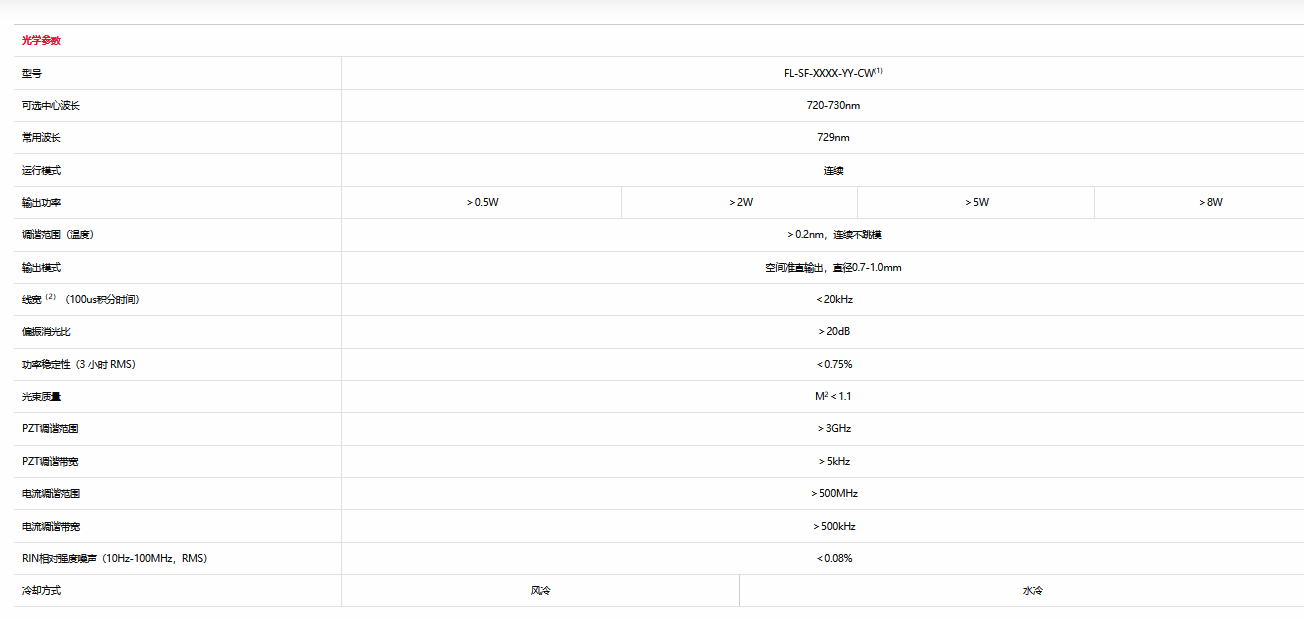Select the > 2W output power cell
Viewport: 1304px width, 619px height.
coord(740,202)
